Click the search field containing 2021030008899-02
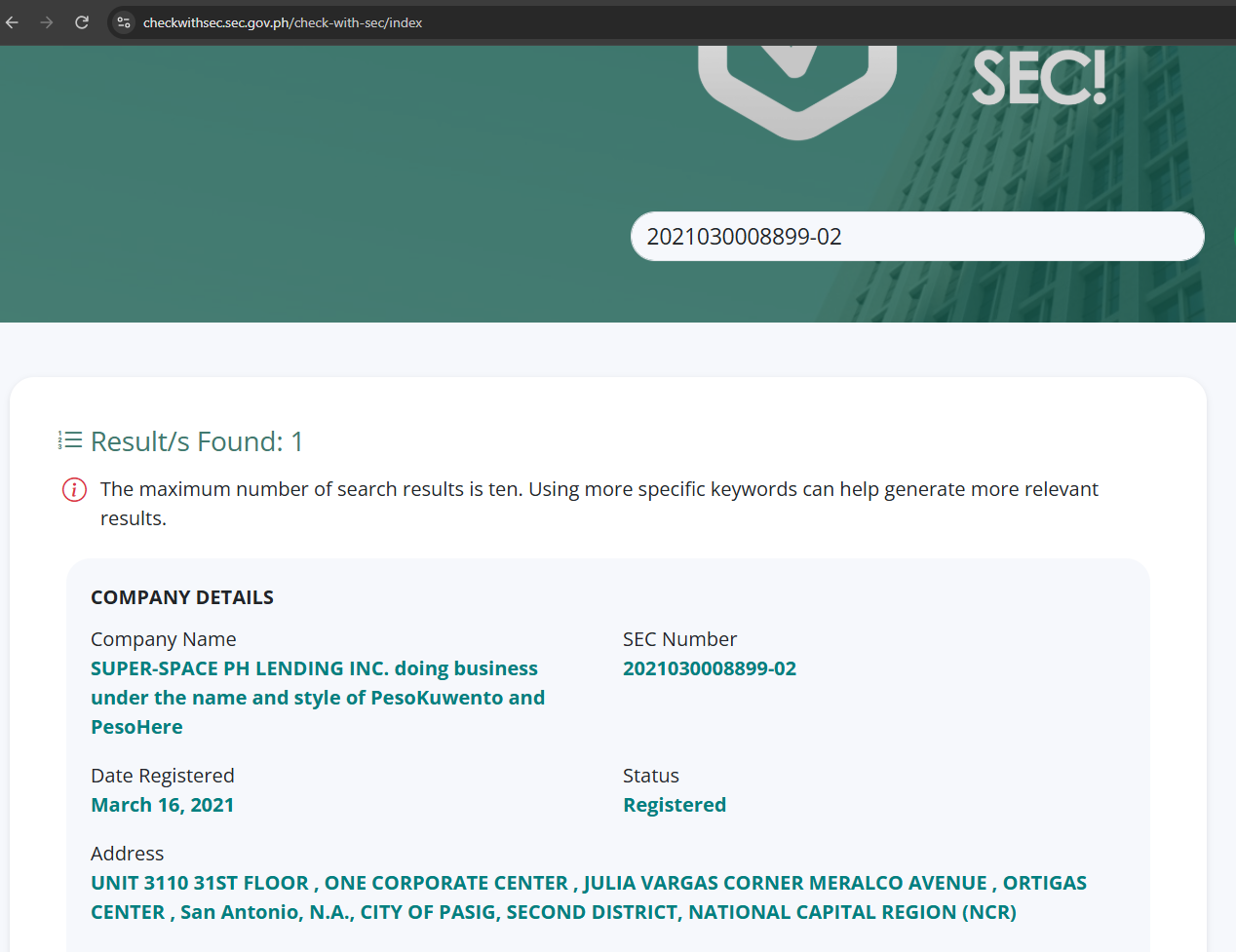1236x952 pixels. [917, 237]
